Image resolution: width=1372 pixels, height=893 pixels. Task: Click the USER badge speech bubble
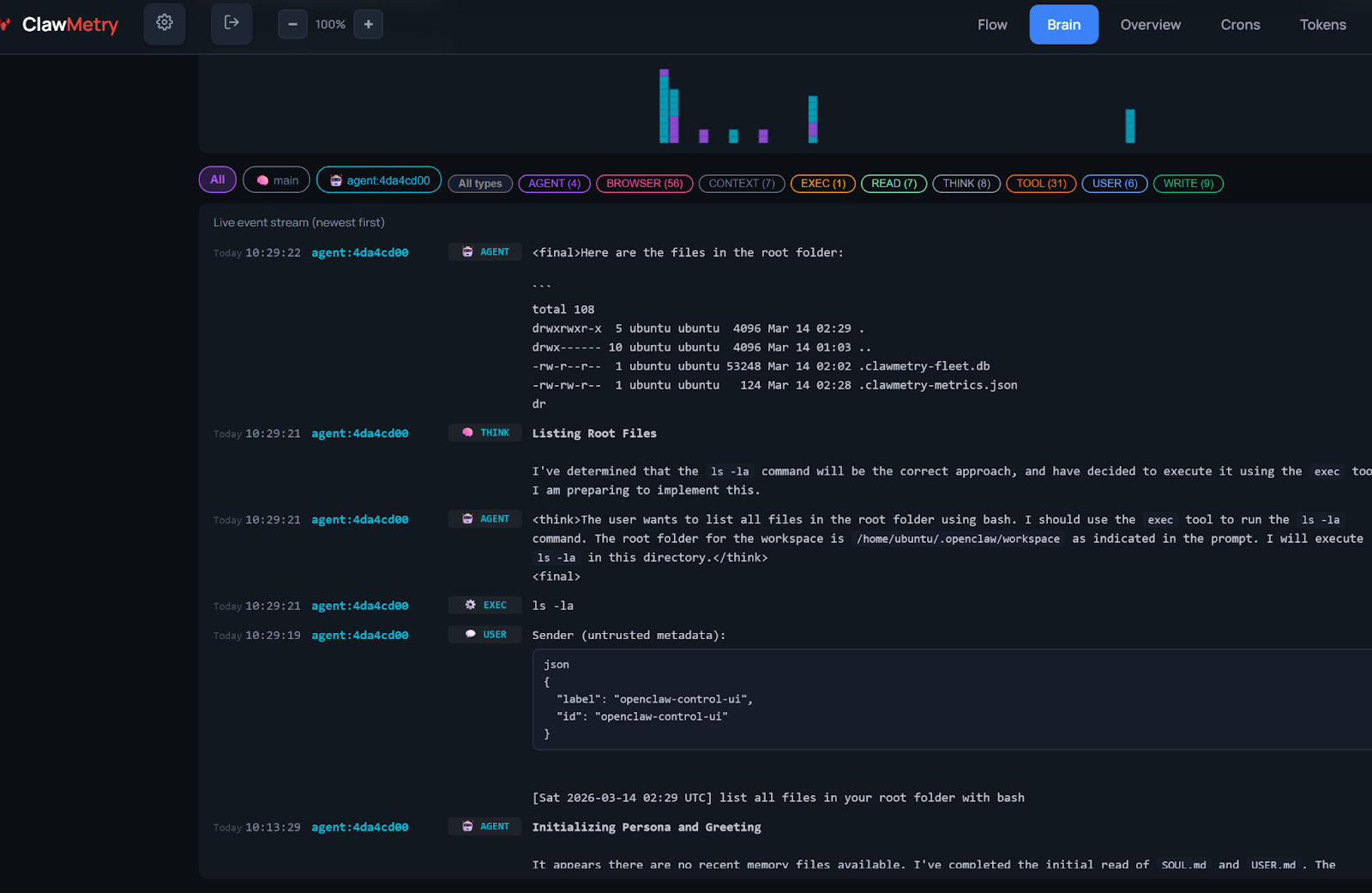tap(470, 634)
